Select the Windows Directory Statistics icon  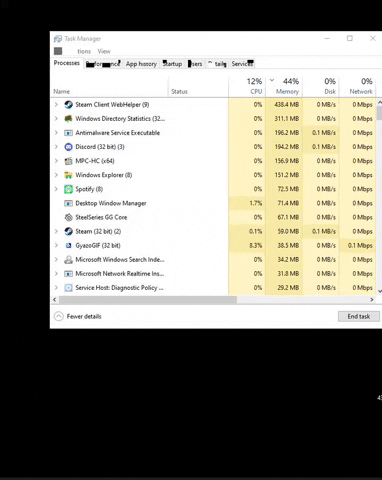(x=68, y=119)
